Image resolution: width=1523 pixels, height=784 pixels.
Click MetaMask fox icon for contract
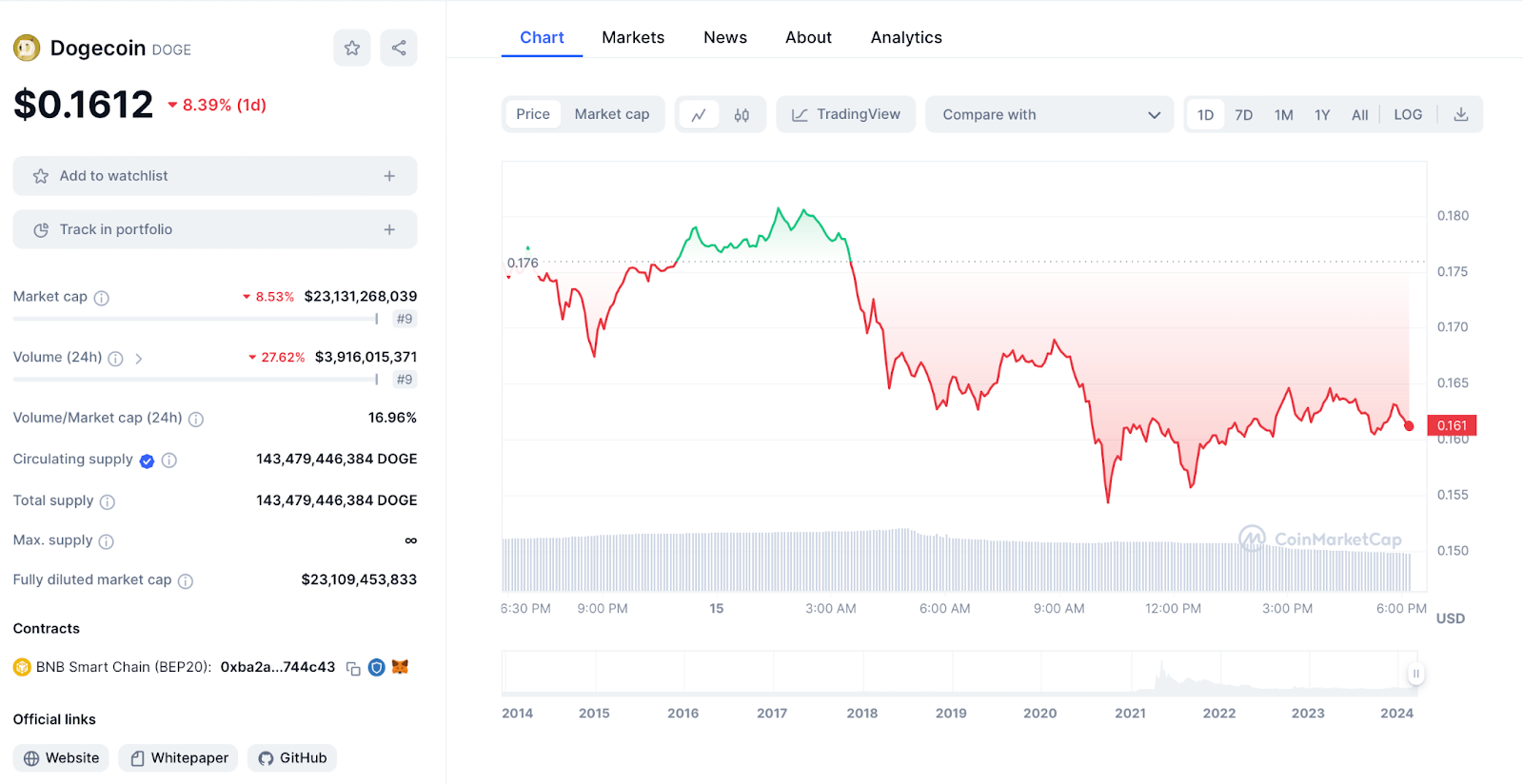(x=400, y=667)
